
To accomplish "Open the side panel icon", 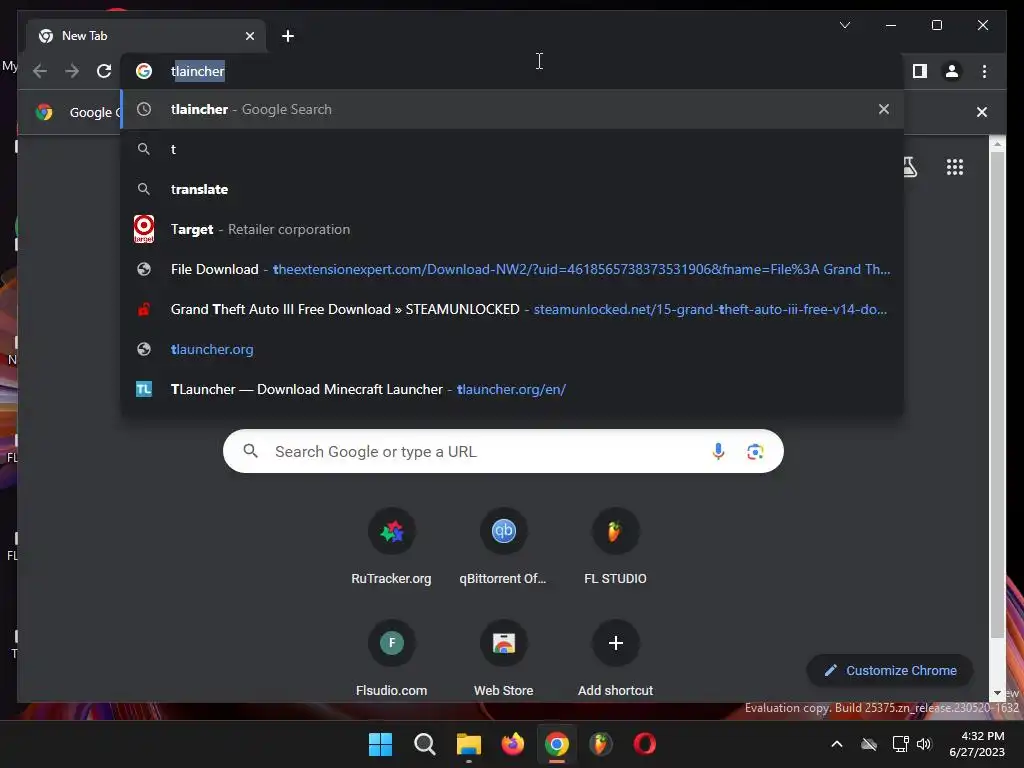I will pos(920,71).
